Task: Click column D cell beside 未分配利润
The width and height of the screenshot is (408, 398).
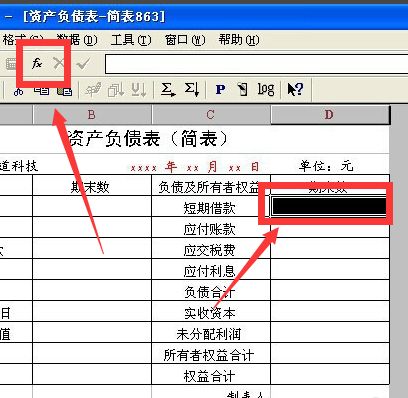Action: [x=330, y=332]
